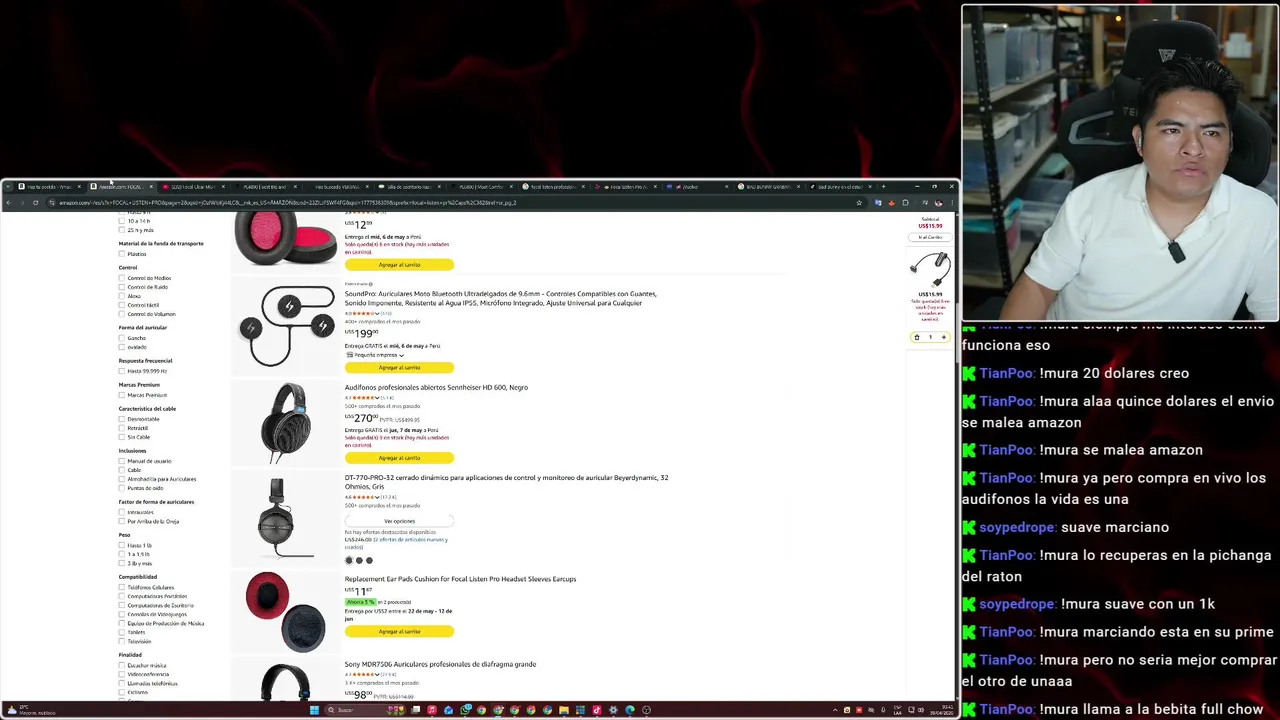Screen dimensions: 1280x720
Task: Check the Control de Medios filter
Action: pos(122,278)
